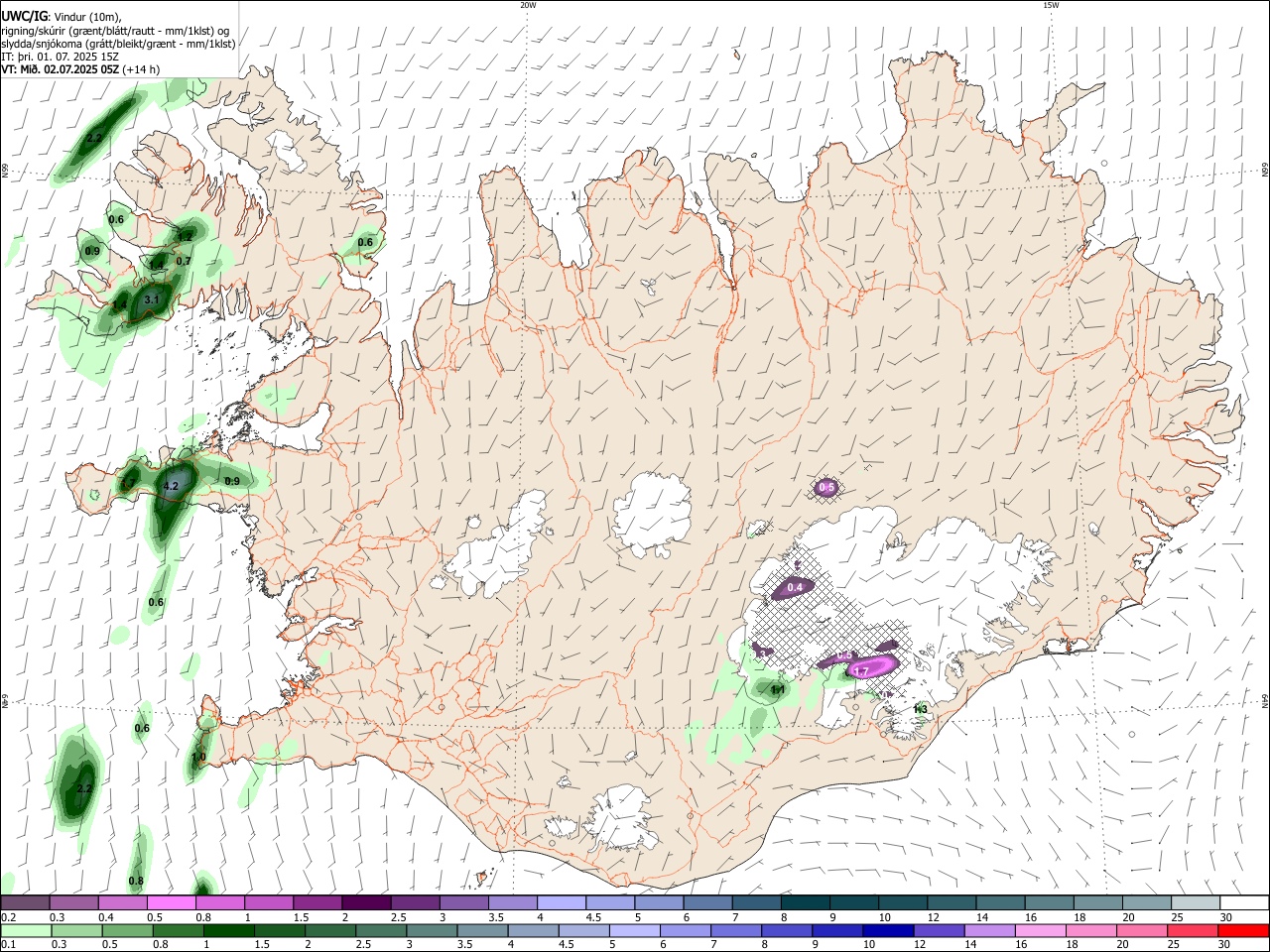The height and width of the screenshot is (952, 1270).
Task: Click the 0.1 label under the bottom legend
Action: 8,945
